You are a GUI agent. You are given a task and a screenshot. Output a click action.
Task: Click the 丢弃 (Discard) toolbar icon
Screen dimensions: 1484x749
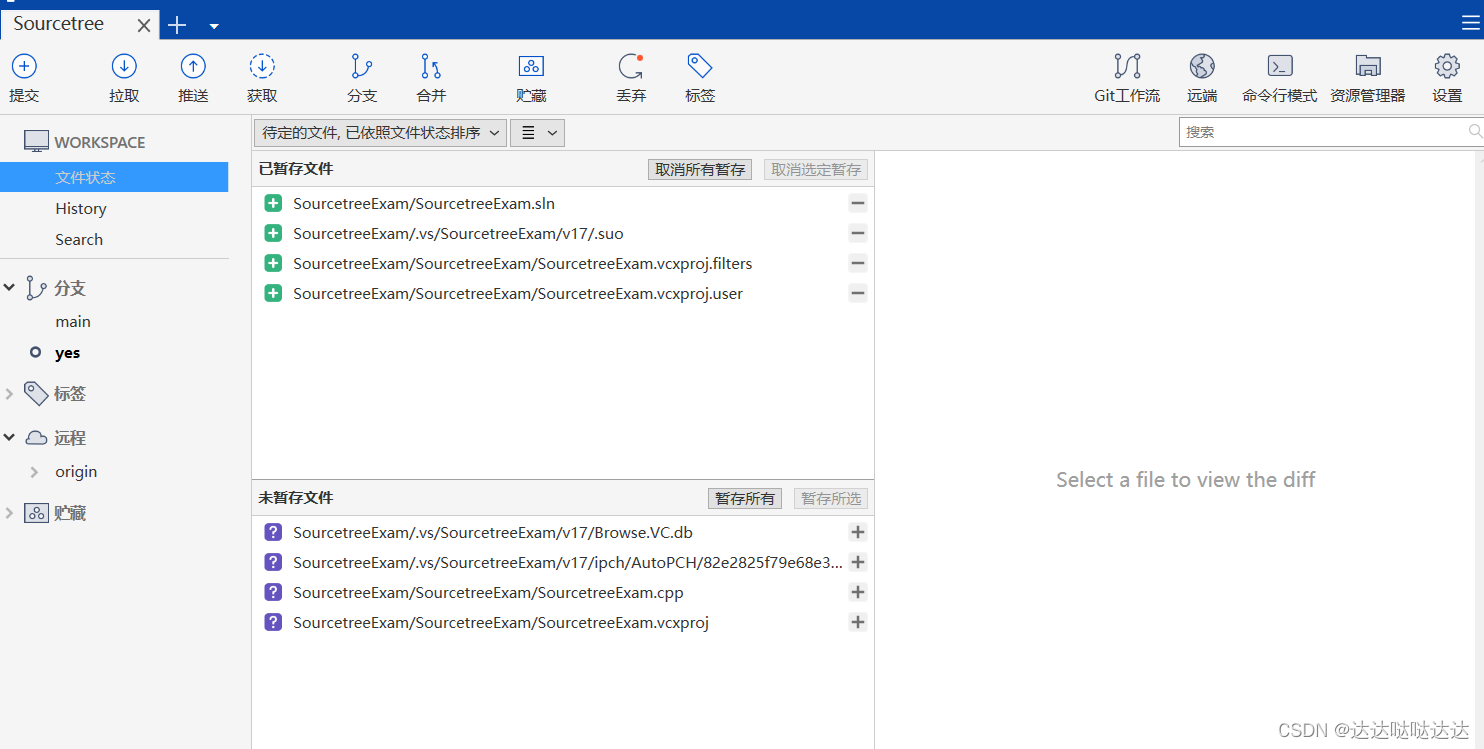[x=631, y=78]
